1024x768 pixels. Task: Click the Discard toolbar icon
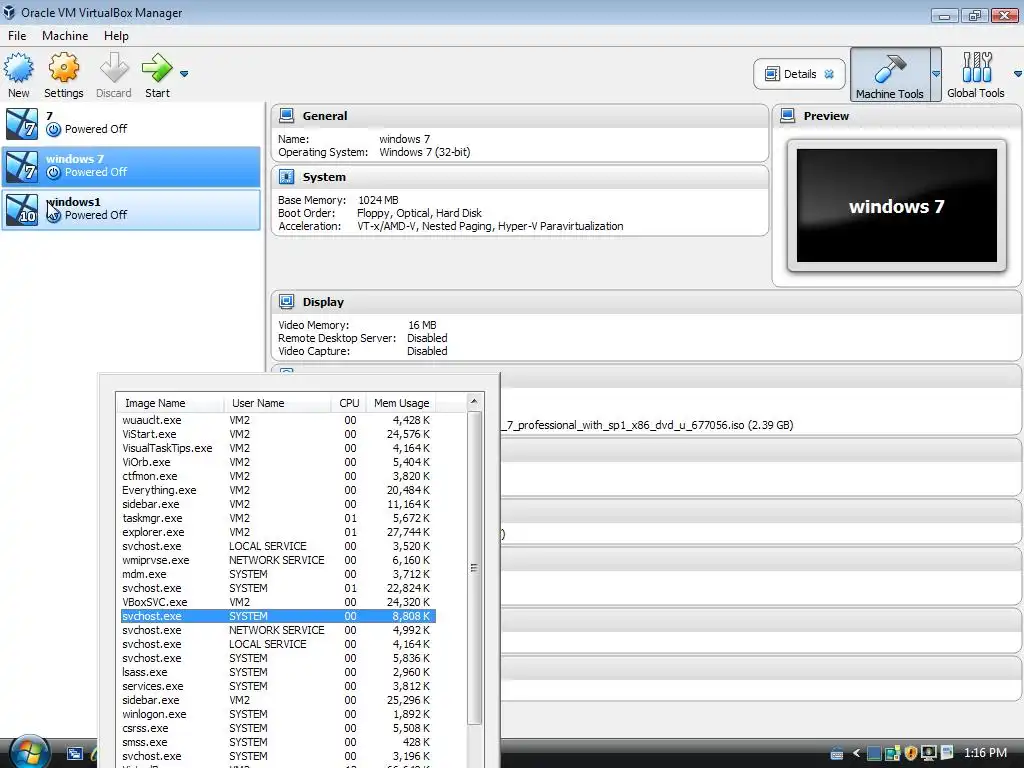pyautogui.click(x=114, y=68)
